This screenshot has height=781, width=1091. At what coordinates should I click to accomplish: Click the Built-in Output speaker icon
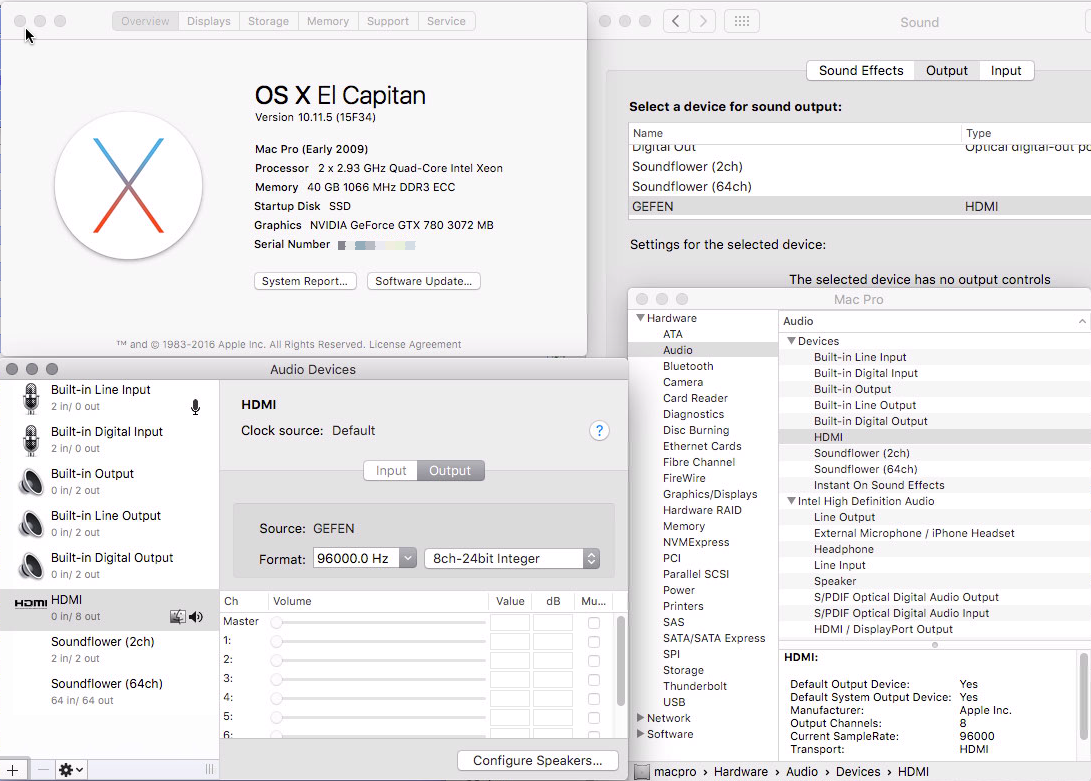31,482
